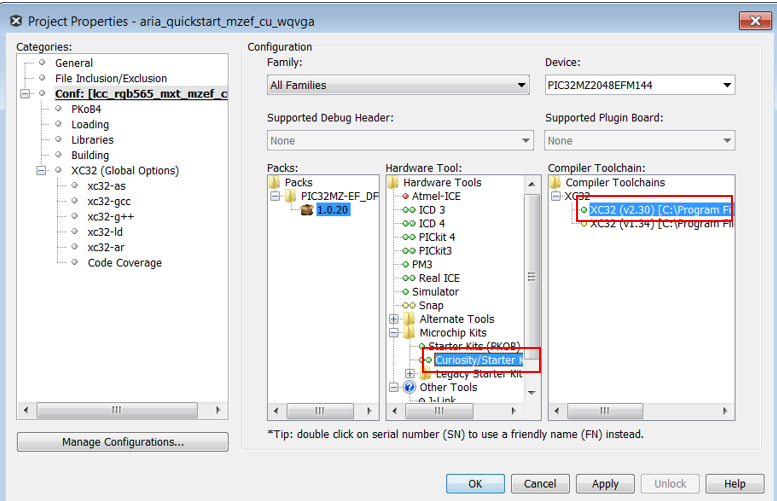Select the File Inclusion/Exclusion category
The image size is (777, 501).
pos(111,78)
